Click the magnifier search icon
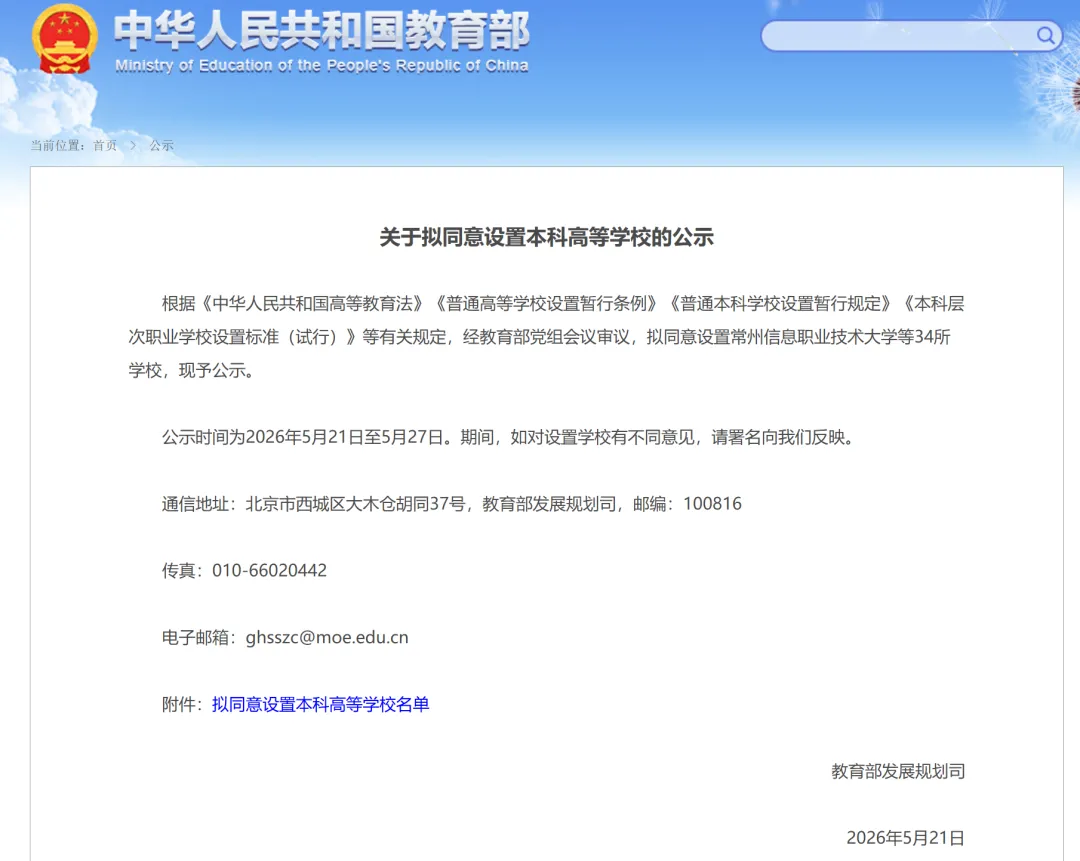 (x=1045, y=35)
